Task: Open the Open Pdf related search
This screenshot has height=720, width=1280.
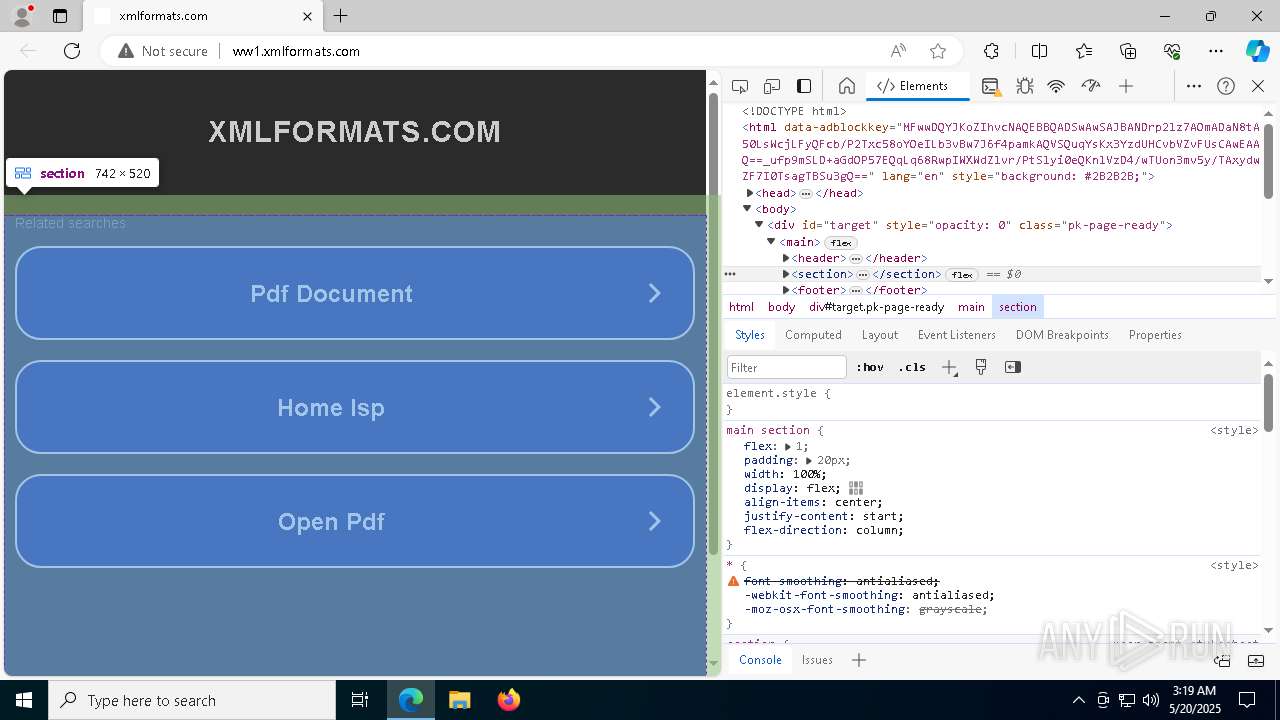Action: 355,521
